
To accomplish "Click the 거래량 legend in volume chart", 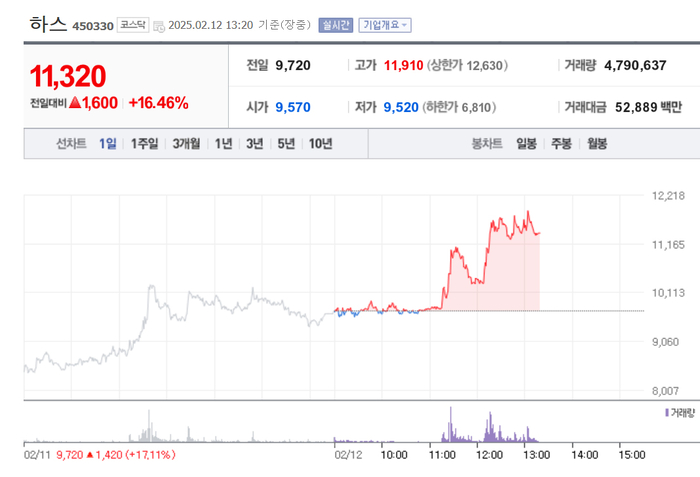I will (680, 413).
